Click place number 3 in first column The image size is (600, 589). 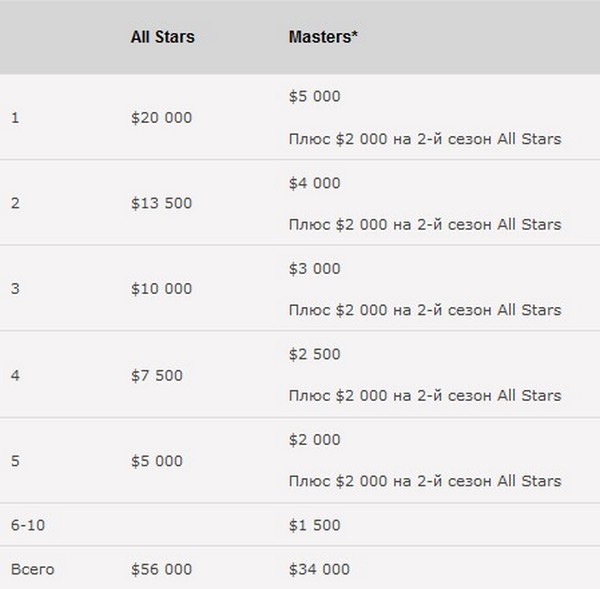pos(15,289)
